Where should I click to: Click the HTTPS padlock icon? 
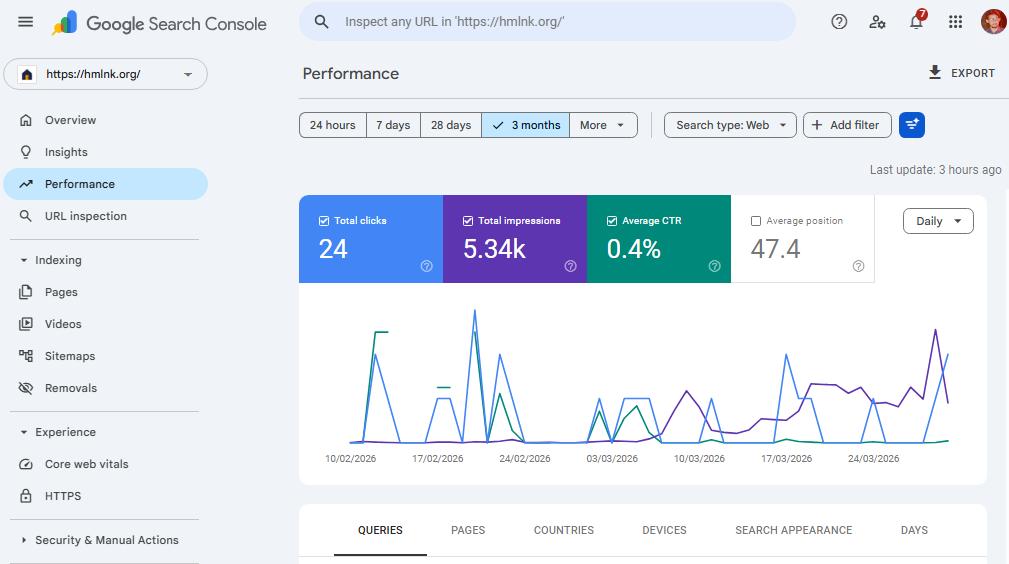(x=26, y=496)
